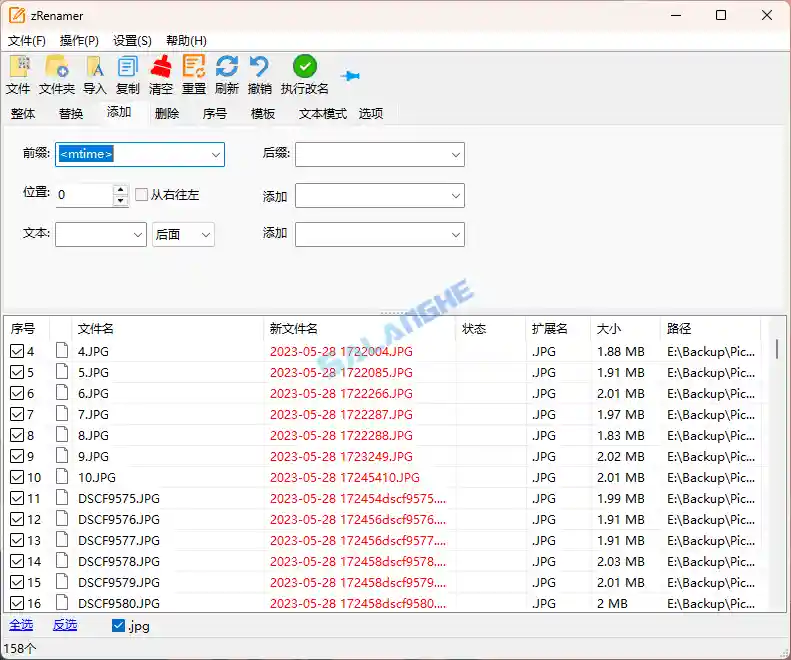The image size is (791, 660).
Task: Click the 文件夹 (add folder) toolbar icon
Action: tap(56, 67)
